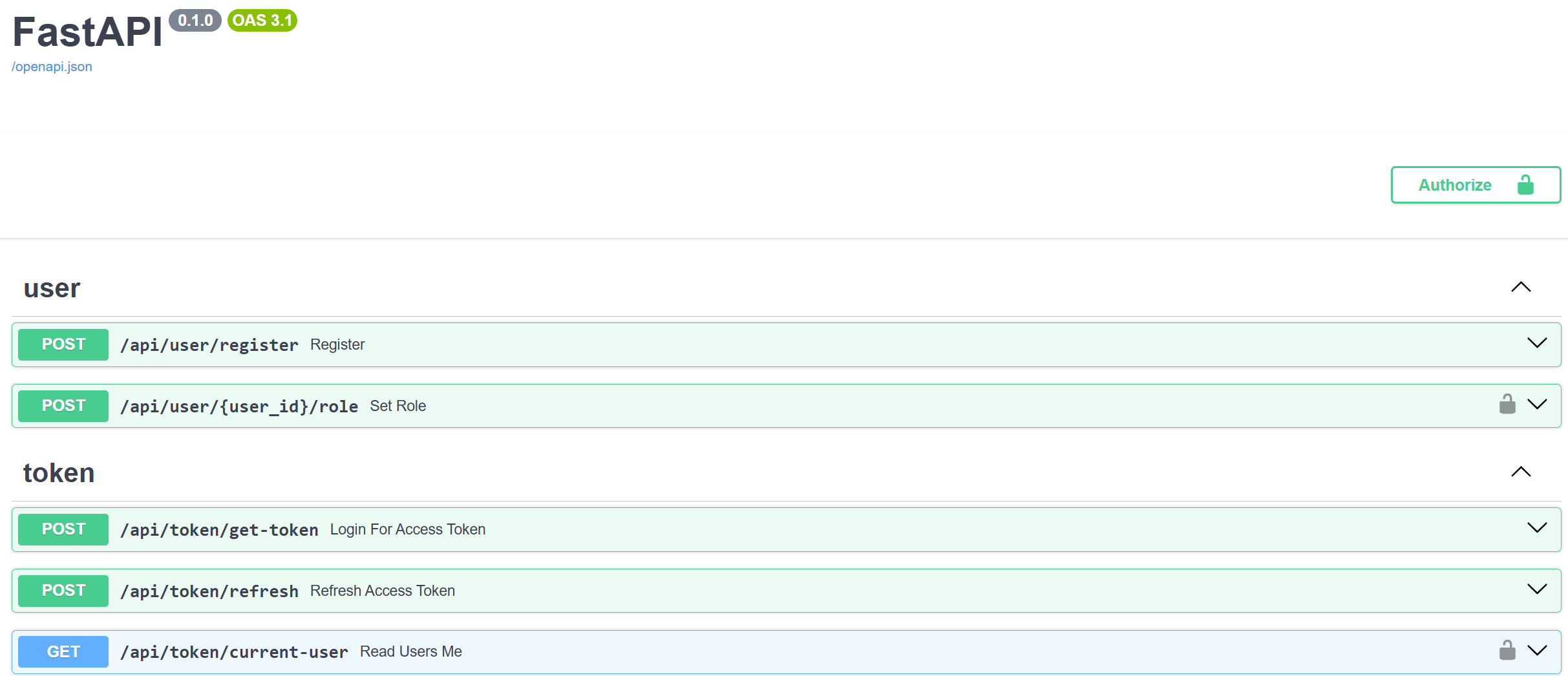Click the lock icon on Set Role row
Screen dimensions: 1568x676
[1507, 404]
